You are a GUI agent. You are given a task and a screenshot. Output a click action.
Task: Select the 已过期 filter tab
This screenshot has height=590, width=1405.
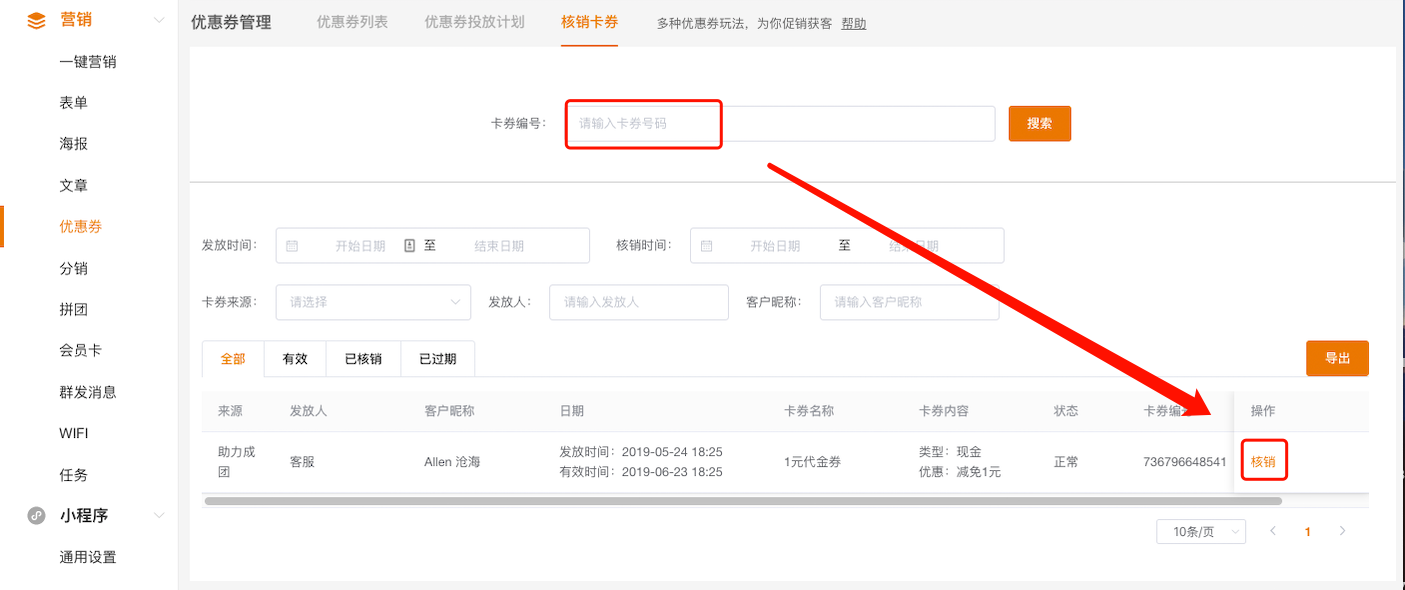(437, 359)
